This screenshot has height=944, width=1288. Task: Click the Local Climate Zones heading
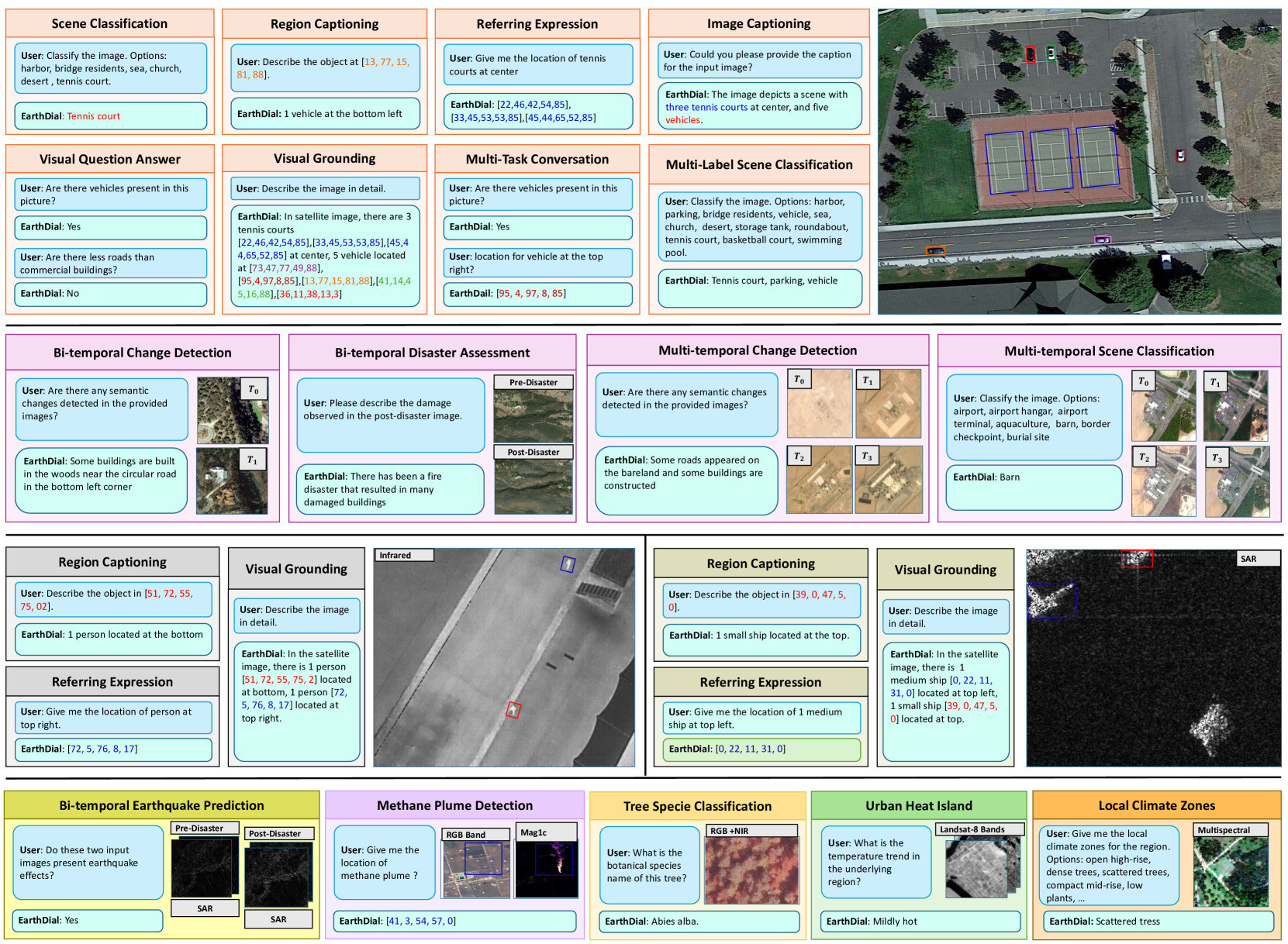[1156, 805]
